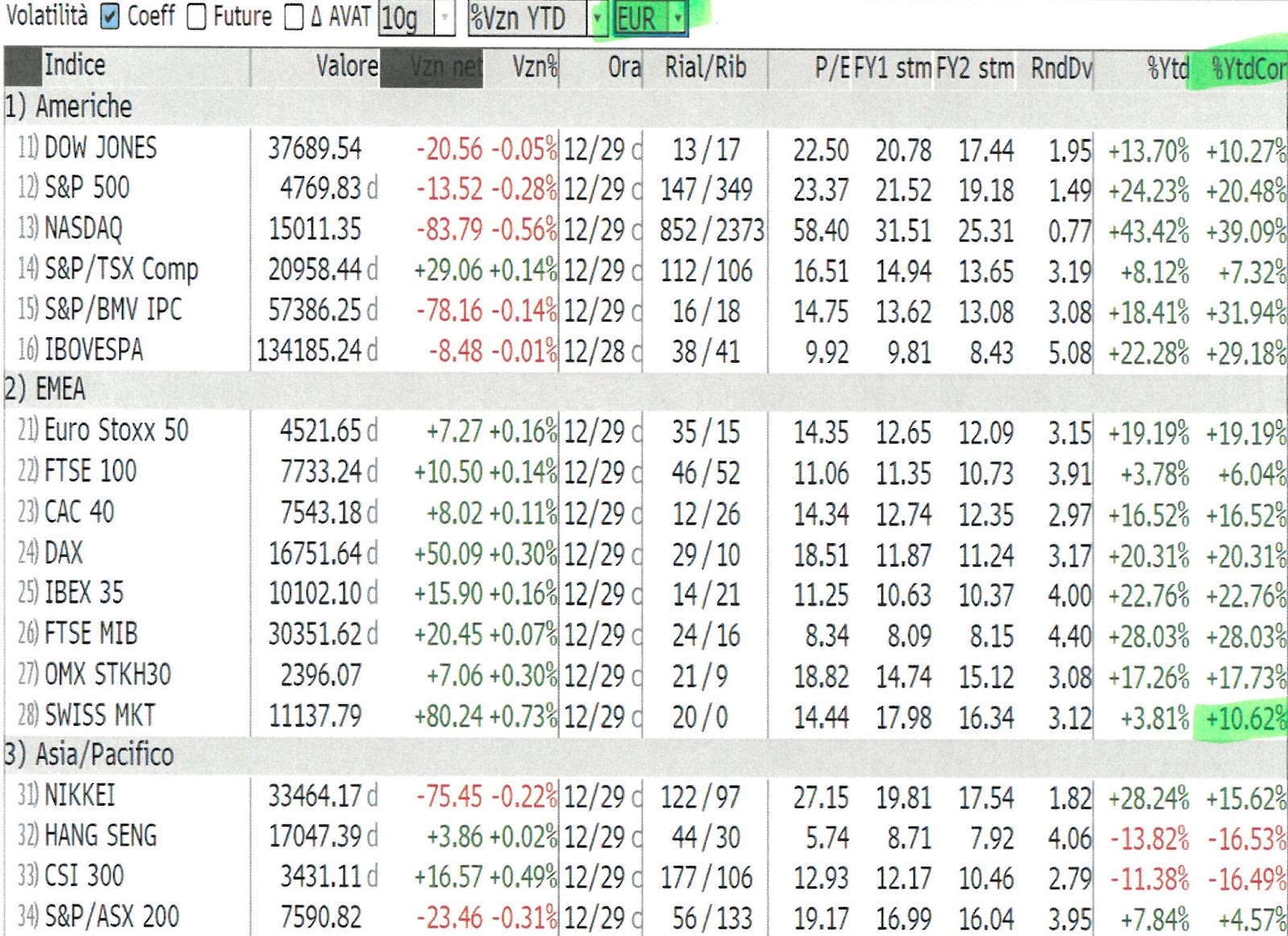The height and width of the screenshot is (936, 1288).
Task: Click the Ora column header
Action: [x=625, y=68]
